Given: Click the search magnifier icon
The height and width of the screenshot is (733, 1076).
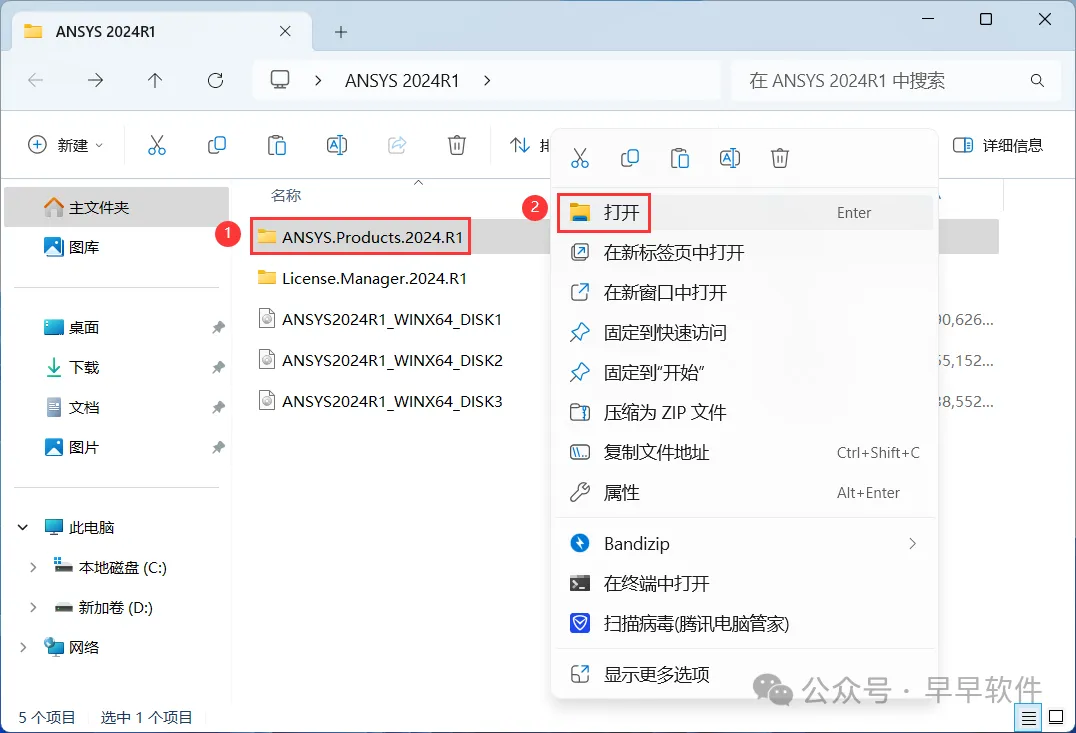Looking at the screenshot, I should (x=1038, y=80).
